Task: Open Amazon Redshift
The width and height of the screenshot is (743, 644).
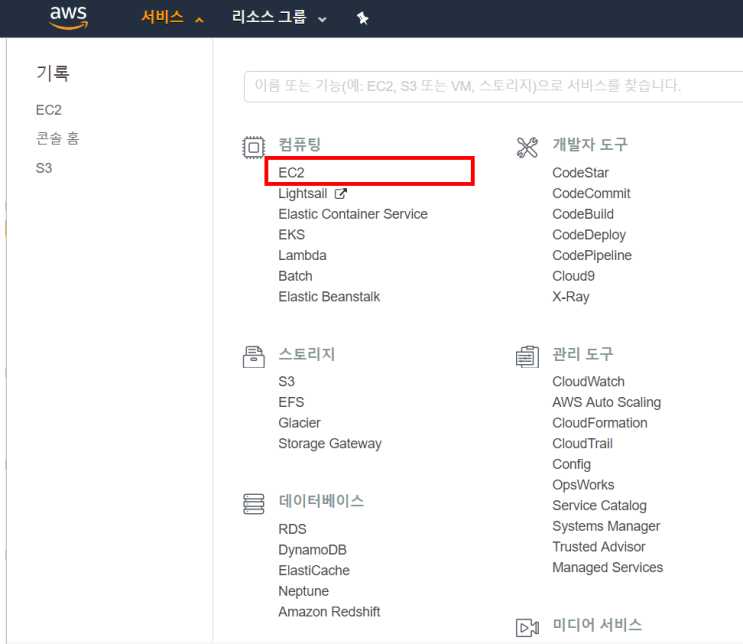Action: [x=329, y=612]
